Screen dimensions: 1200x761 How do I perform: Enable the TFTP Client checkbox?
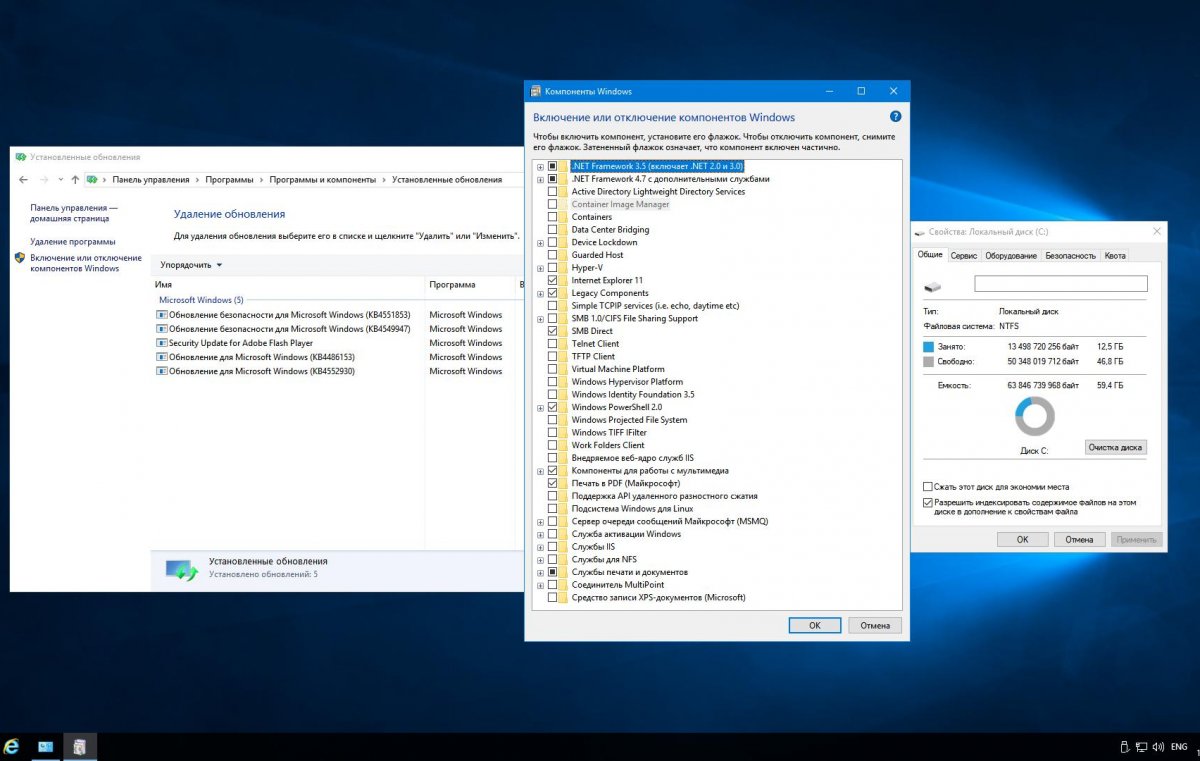coord(552,357)
